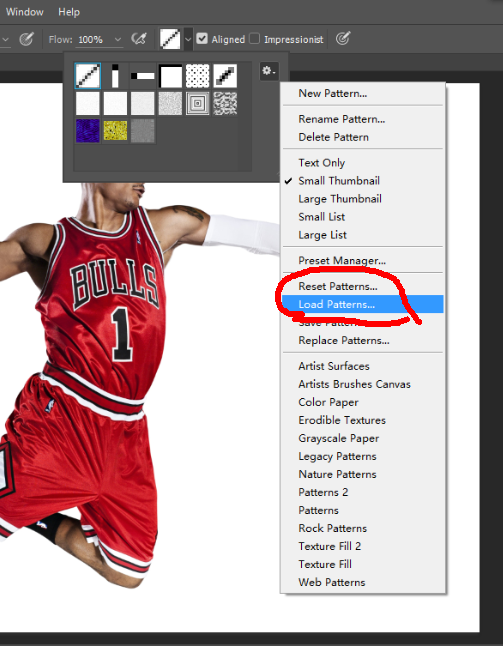Image resolution: width=503 pixels, height=646 pixels.
Task: Select the concentric squares pattern thumbnail
Action: click(x=198, y=103)
